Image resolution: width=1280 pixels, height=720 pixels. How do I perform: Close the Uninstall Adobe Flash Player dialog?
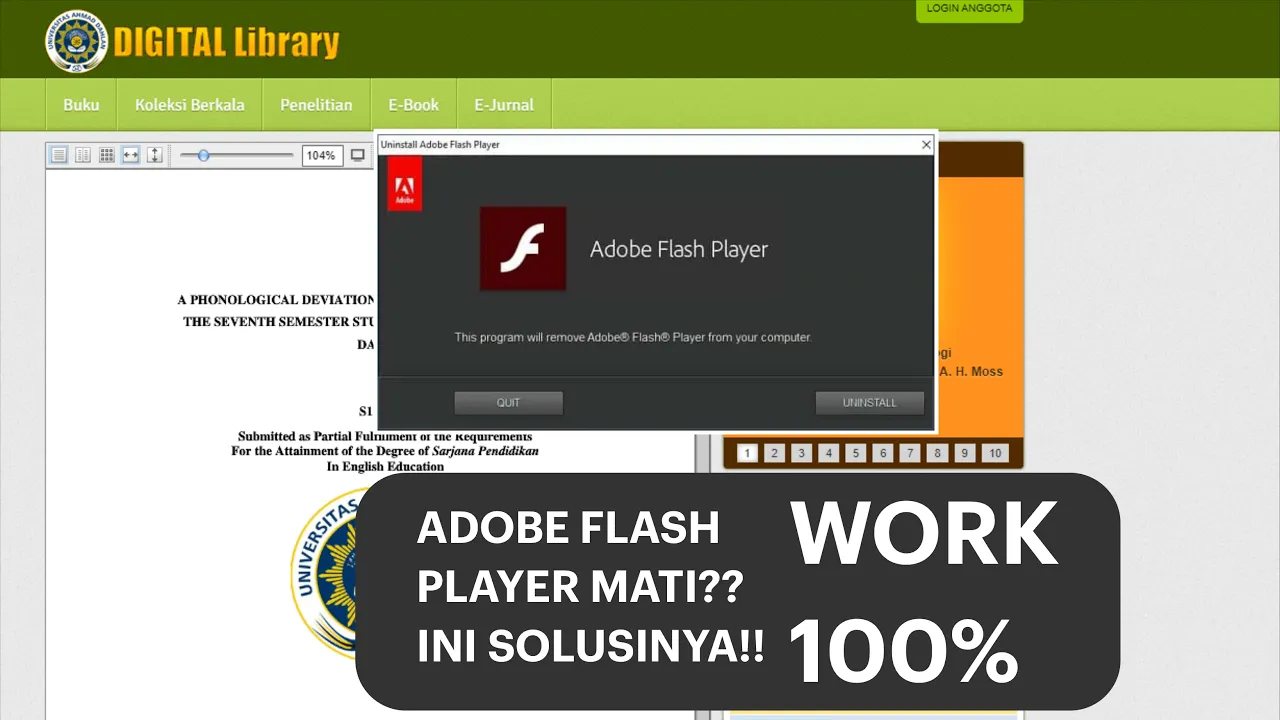coord(926,145)
